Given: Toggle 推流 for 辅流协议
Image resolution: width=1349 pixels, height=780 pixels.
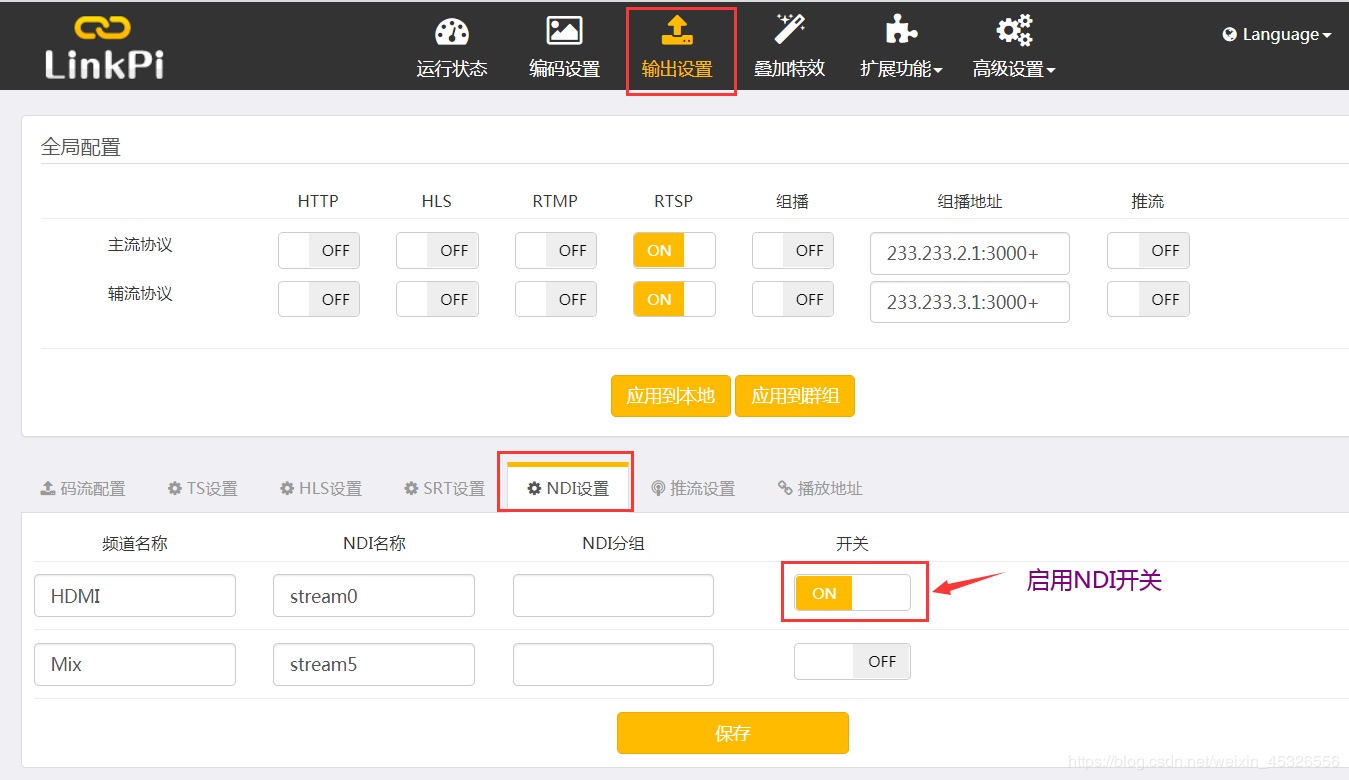Looking at the screenshot, I should 1148,299.
